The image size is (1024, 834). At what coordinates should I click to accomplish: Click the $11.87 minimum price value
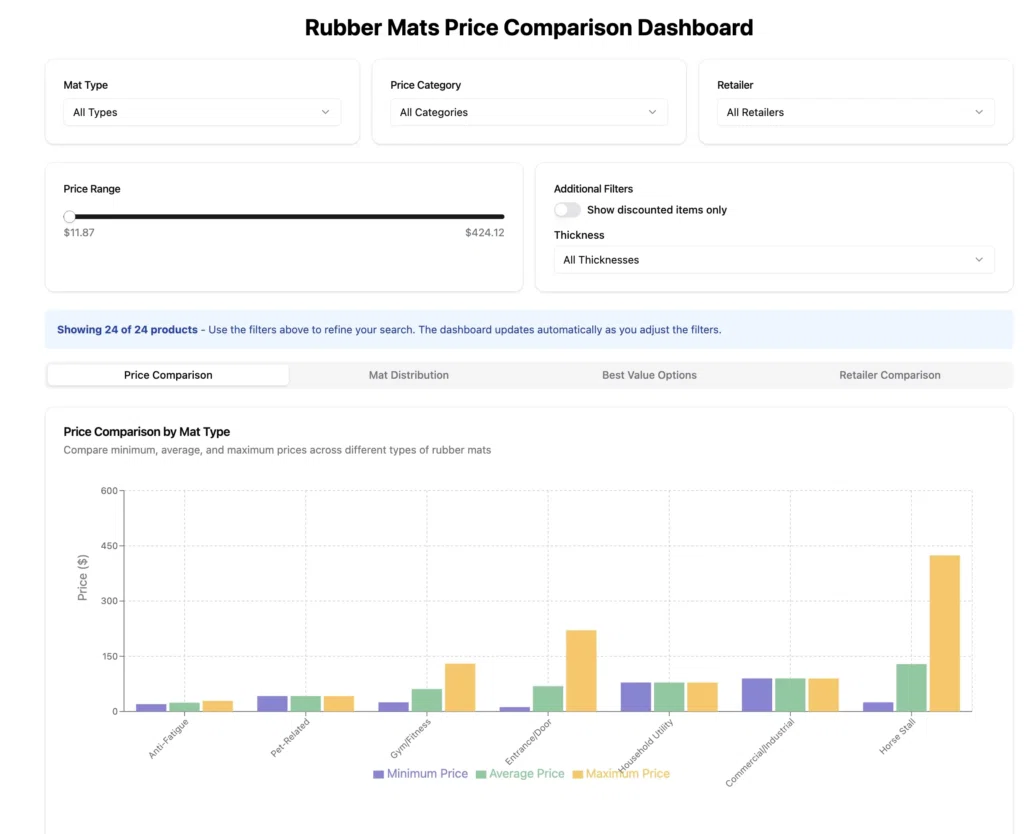[x=79, y=233]
